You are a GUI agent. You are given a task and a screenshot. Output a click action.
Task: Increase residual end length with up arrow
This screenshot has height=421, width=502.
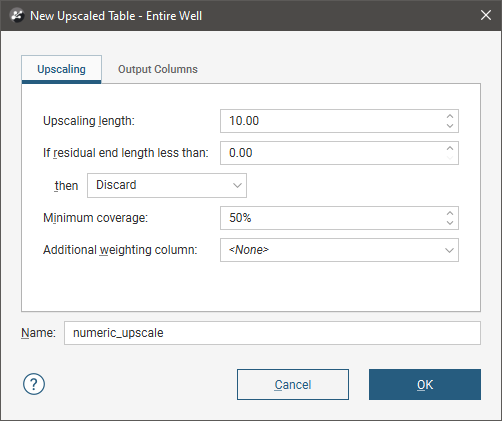tap(450, 148)
